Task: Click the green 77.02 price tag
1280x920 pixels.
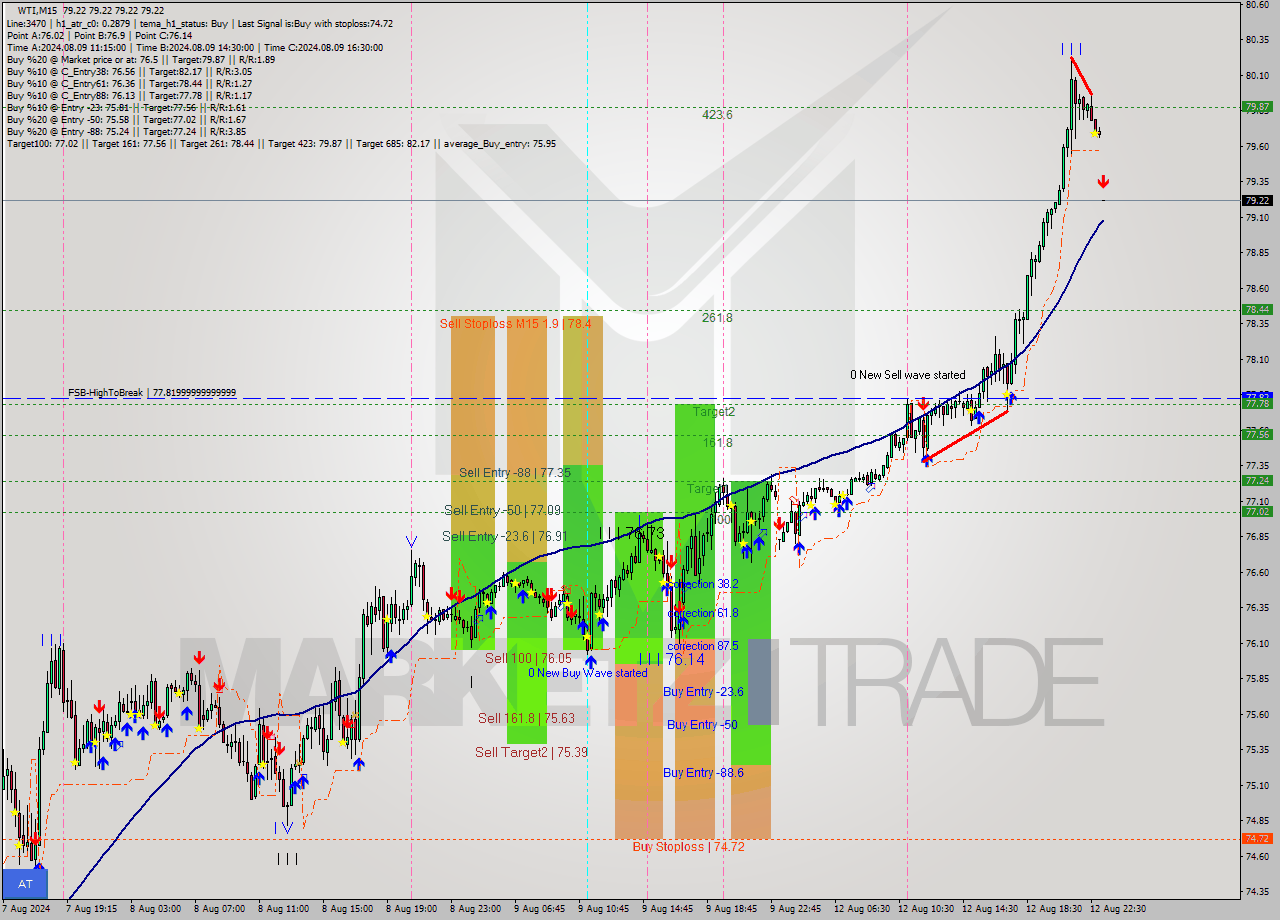Action: 1257,512
